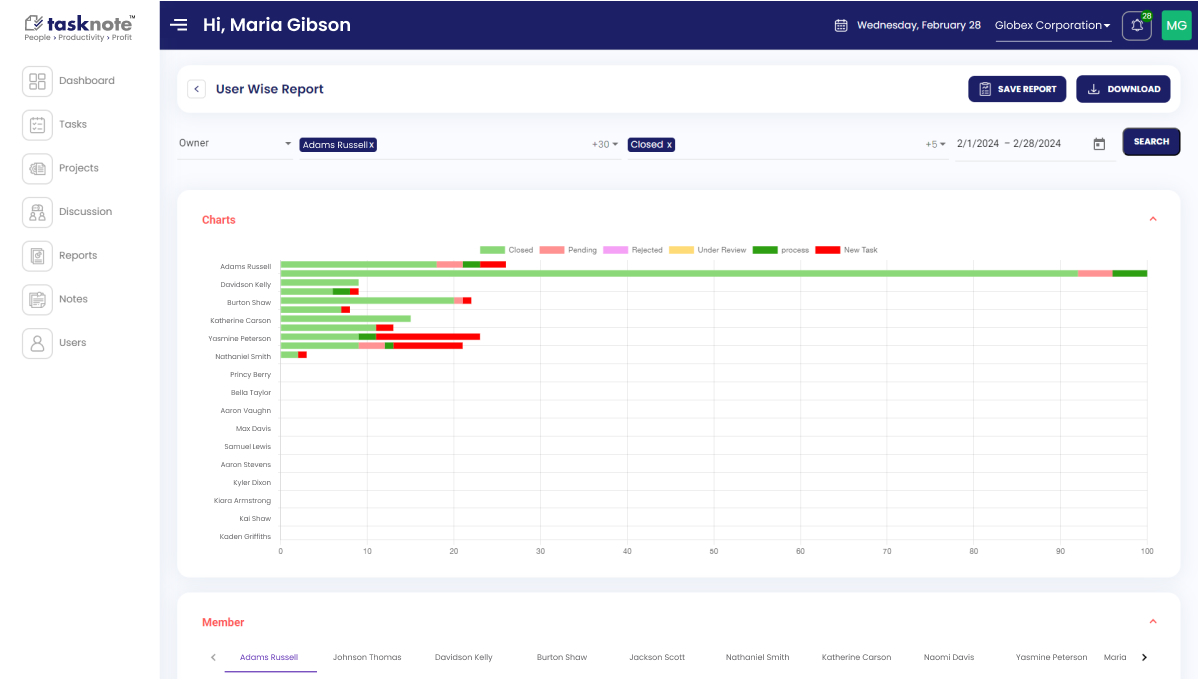Select the Burton Shaw member tab
Image resolution: width=1200 pixels, height=680 pixels.
(x=562, y=657)
